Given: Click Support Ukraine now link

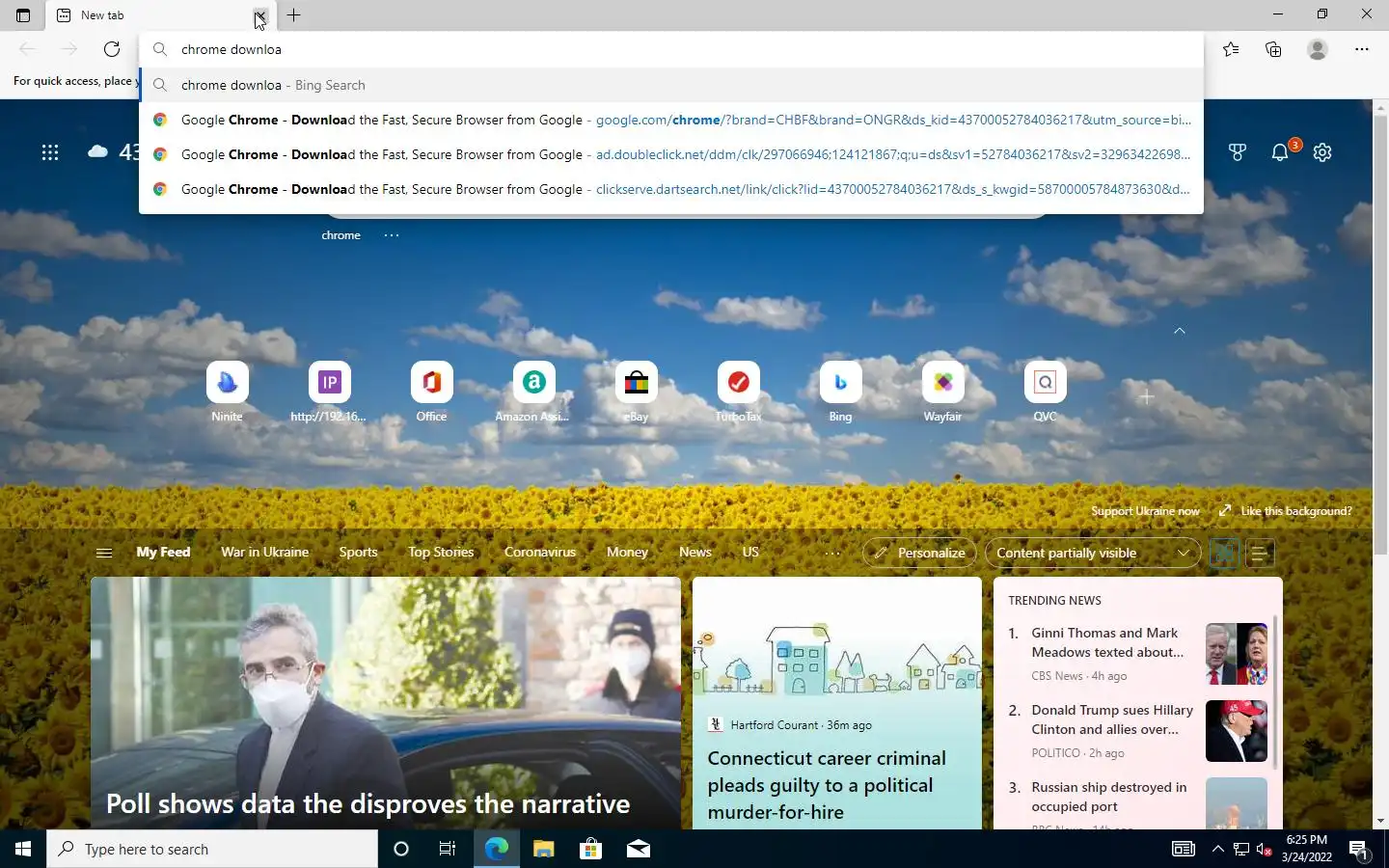Looking at the screenshot, I should 1145,511.
